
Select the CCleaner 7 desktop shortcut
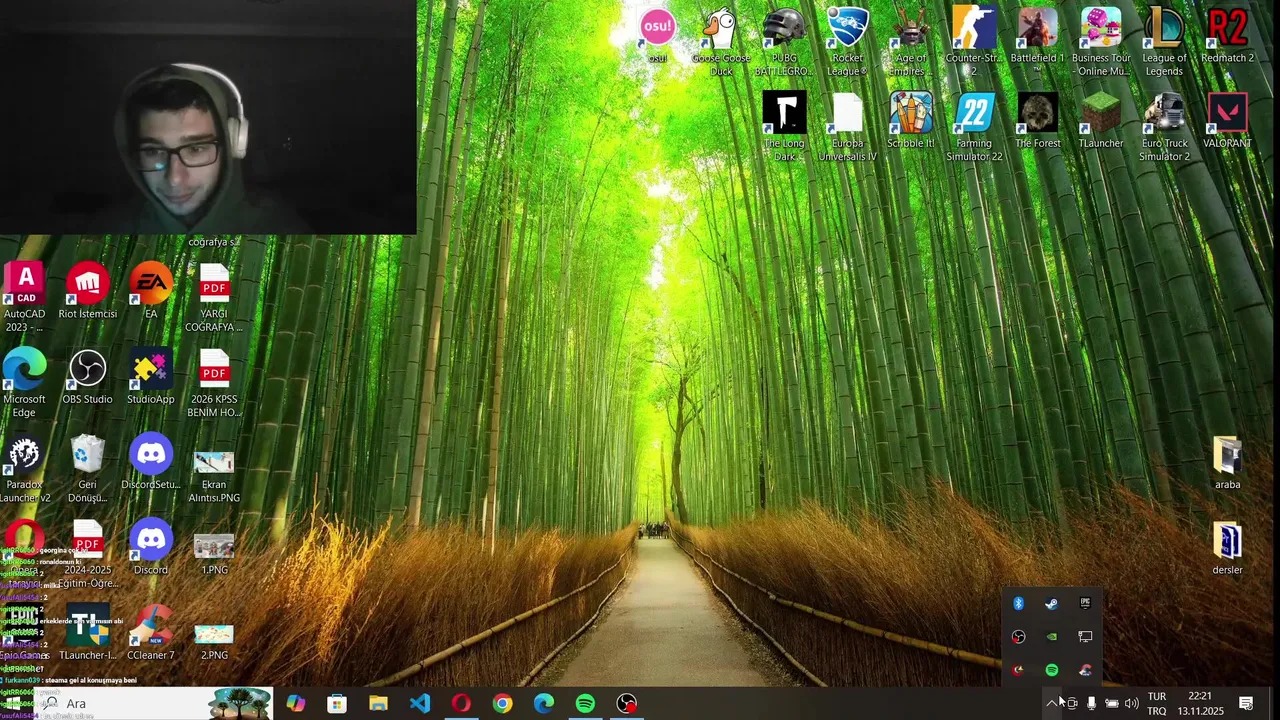point(151,633)
